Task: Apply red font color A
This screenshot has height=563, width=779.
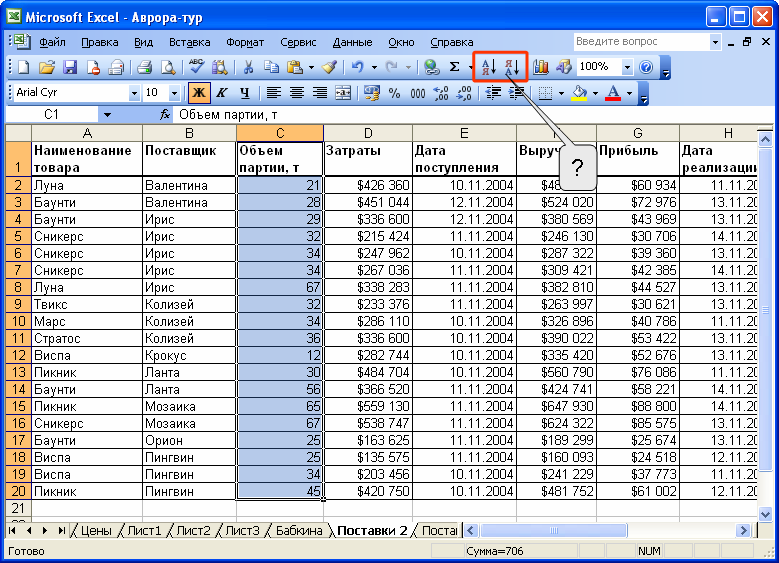Action: tap(614, 92)
